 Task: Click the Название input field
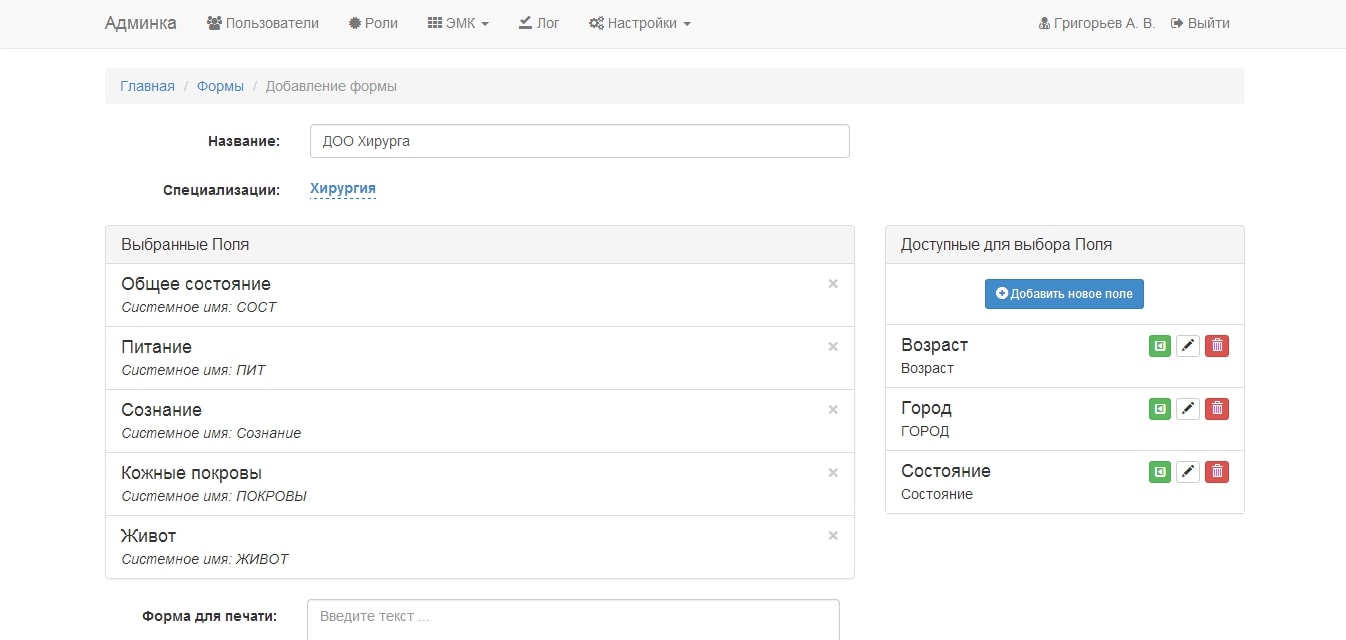pos(580,141)
